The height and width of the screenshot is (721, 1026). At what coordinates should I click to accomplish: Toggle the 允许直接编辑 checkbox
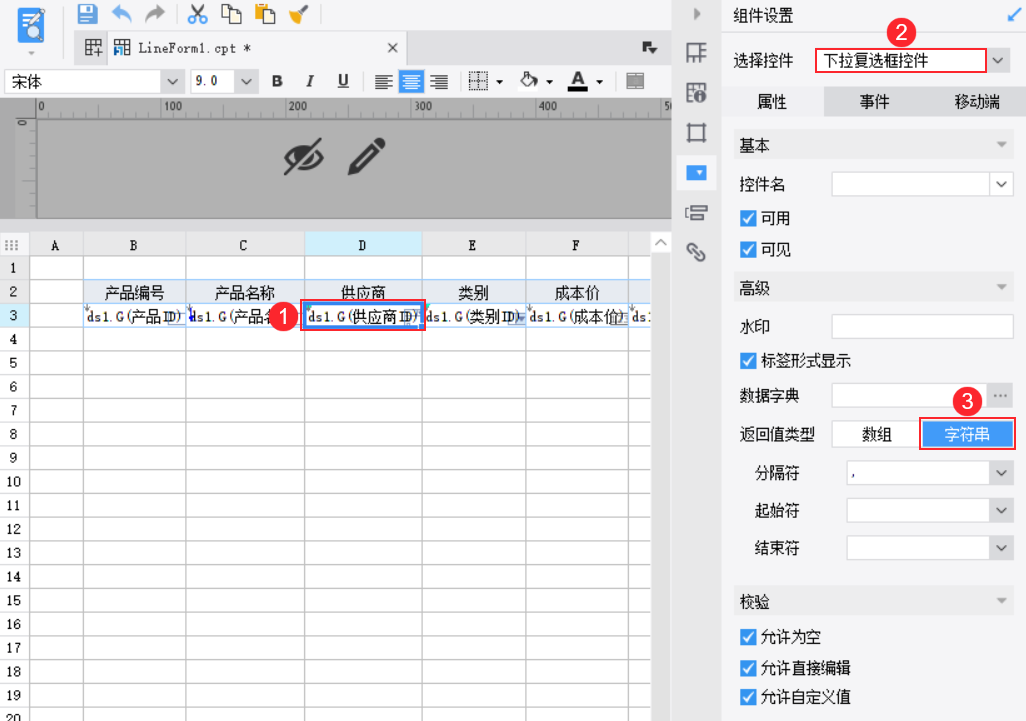(x=748, y=668)
